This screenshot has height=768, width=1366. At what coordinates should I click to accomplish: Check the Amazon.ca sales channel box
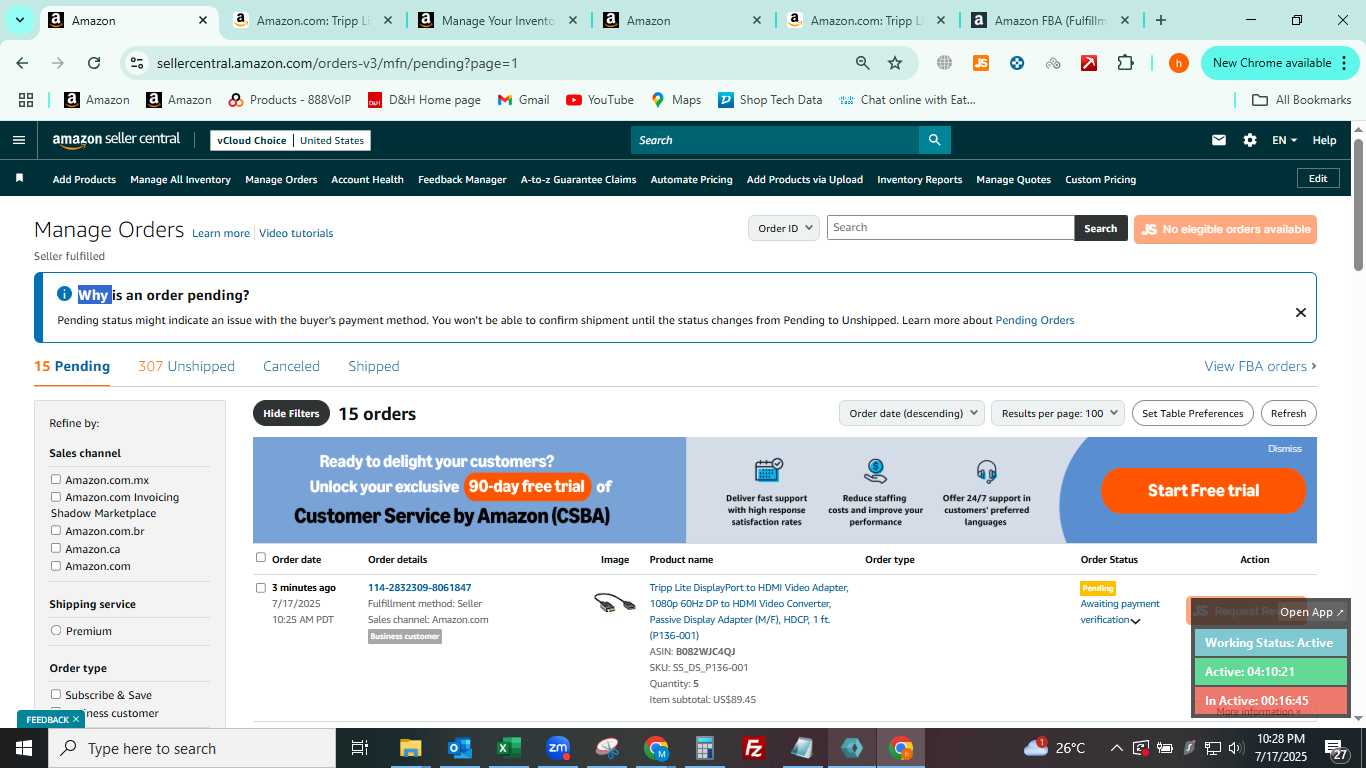pyautogui.click(x=56, y=548)
